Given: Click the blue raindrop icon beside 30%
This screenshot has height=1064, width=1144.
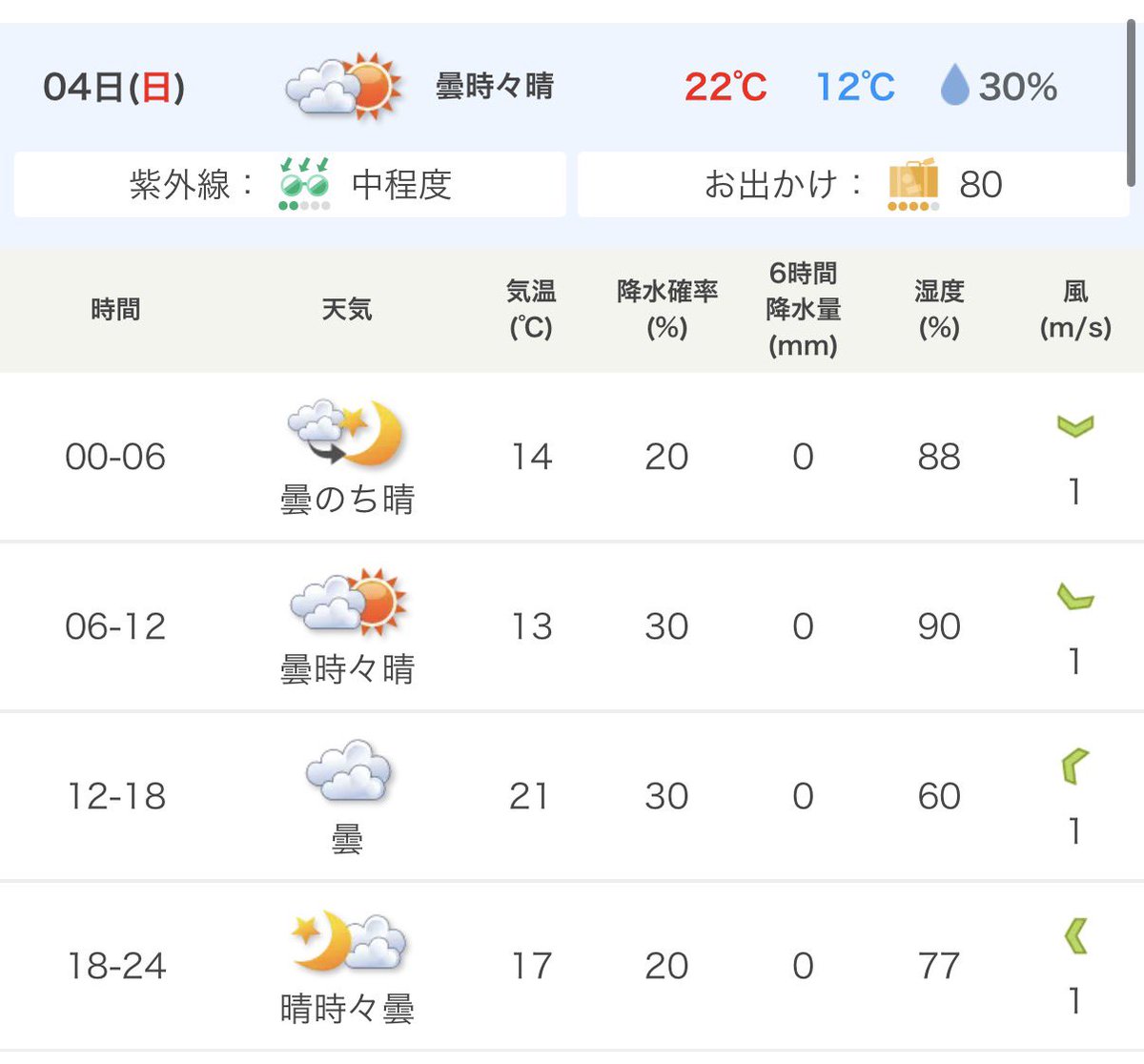Looking at the screenshot, I should pyautogui.click(x=954, y=86).
